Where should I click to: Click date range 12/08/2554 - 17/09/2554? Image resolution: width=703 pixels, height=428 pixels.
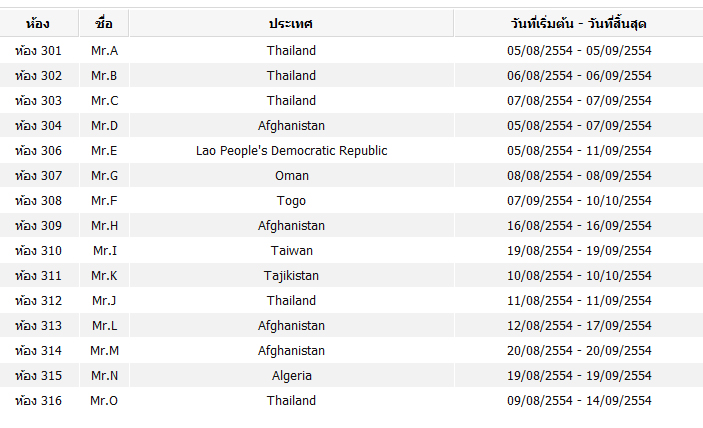tap(578, 325)
